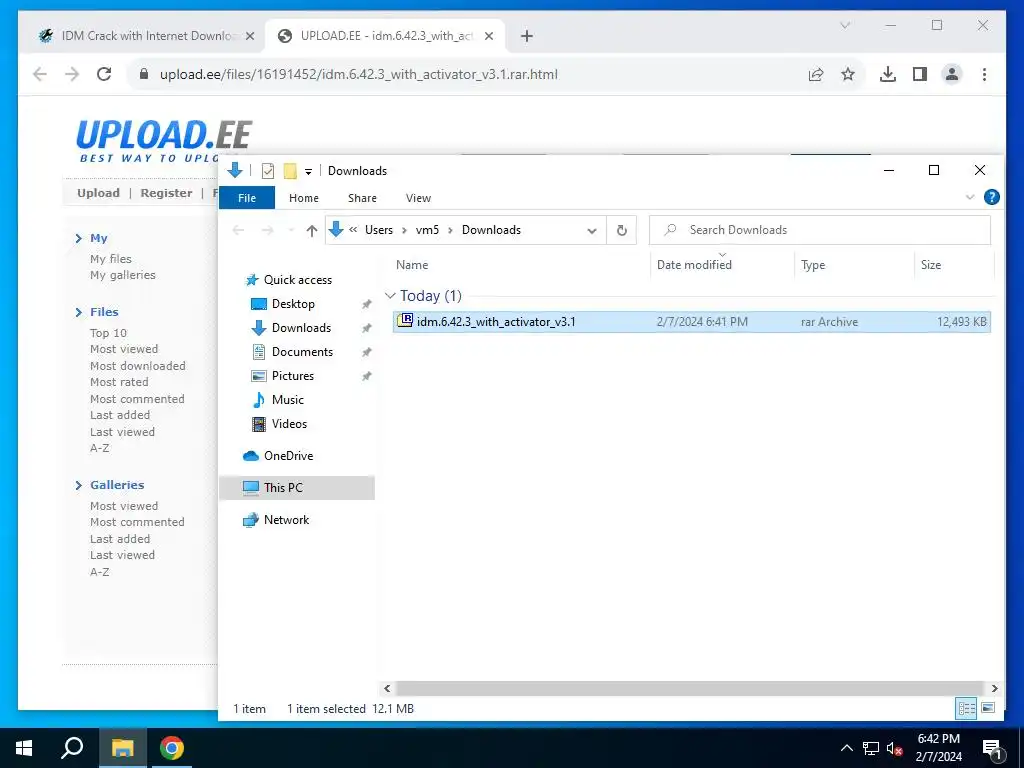
Task: Open Chrome downloads icon
Action: click(x=888, y=74)
